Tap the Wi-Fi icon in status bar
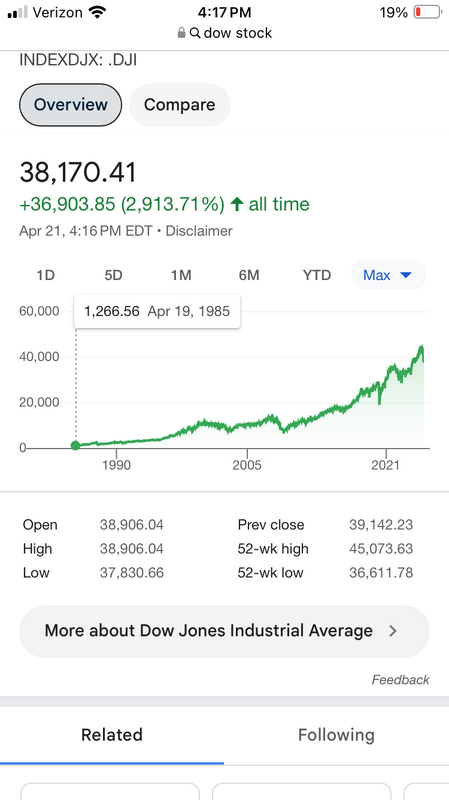This screenshot has height=800, width=449. click(97, 12)
